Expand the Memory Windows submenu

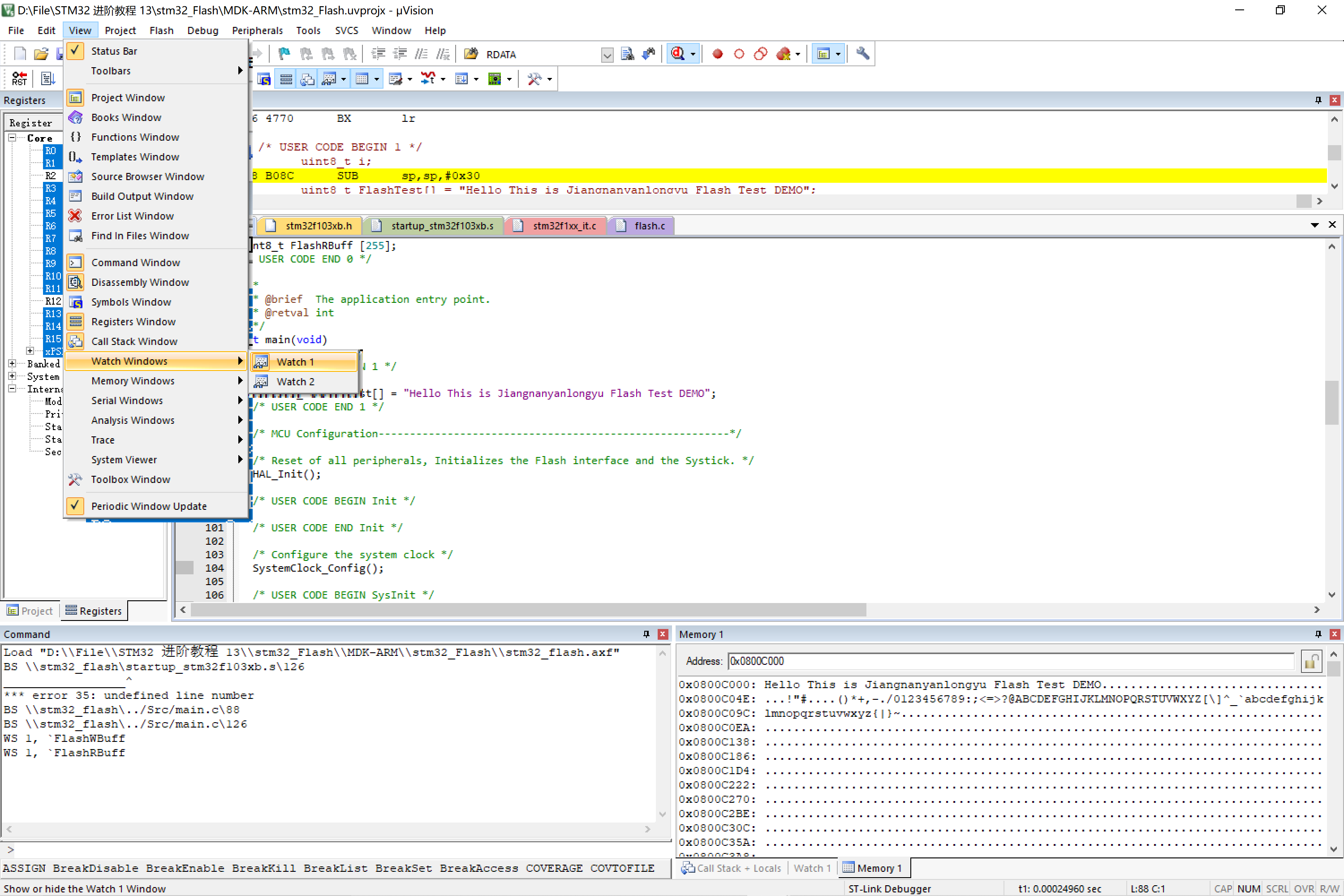[x=133, y=380]
